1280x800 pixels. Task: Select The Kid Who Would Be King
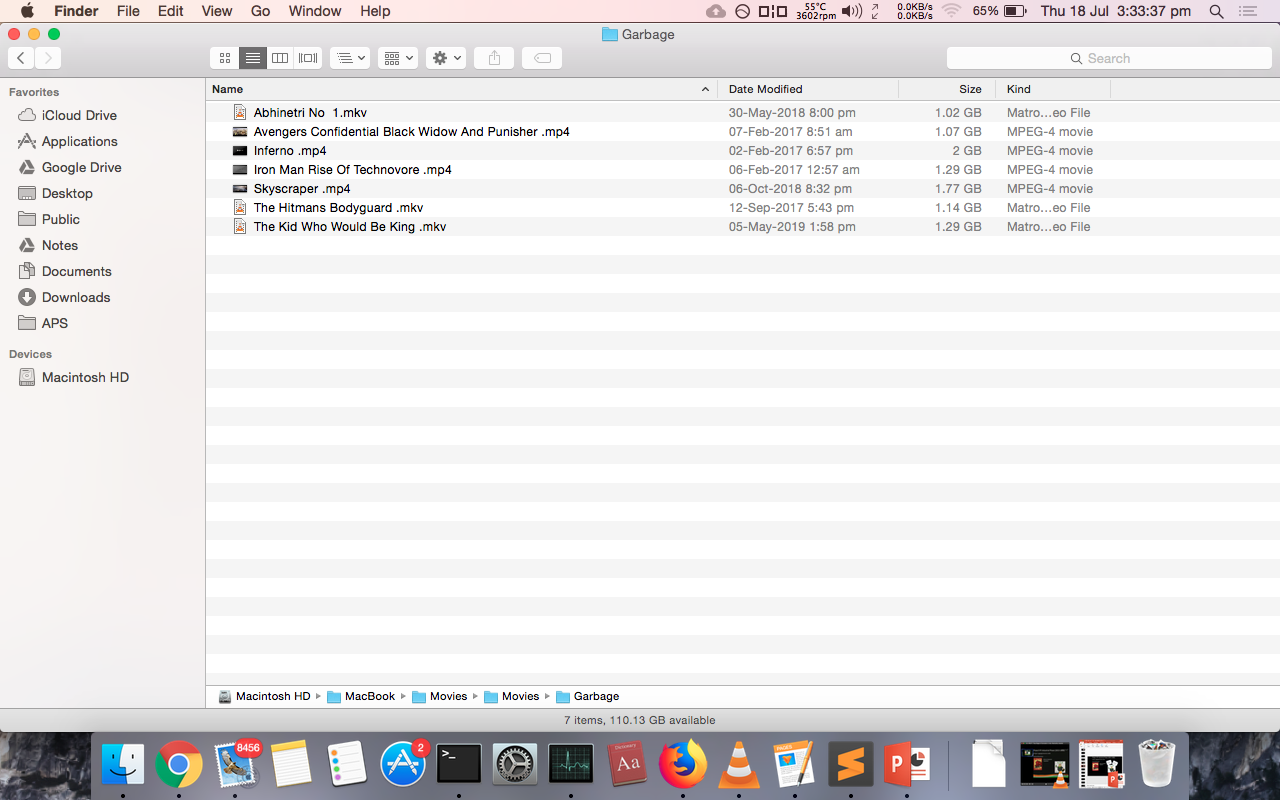click(743, 226)
